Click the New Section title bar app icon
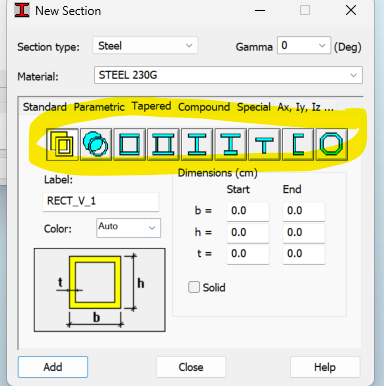The width and height of the screenshot is (384, 386). [22, 10]
